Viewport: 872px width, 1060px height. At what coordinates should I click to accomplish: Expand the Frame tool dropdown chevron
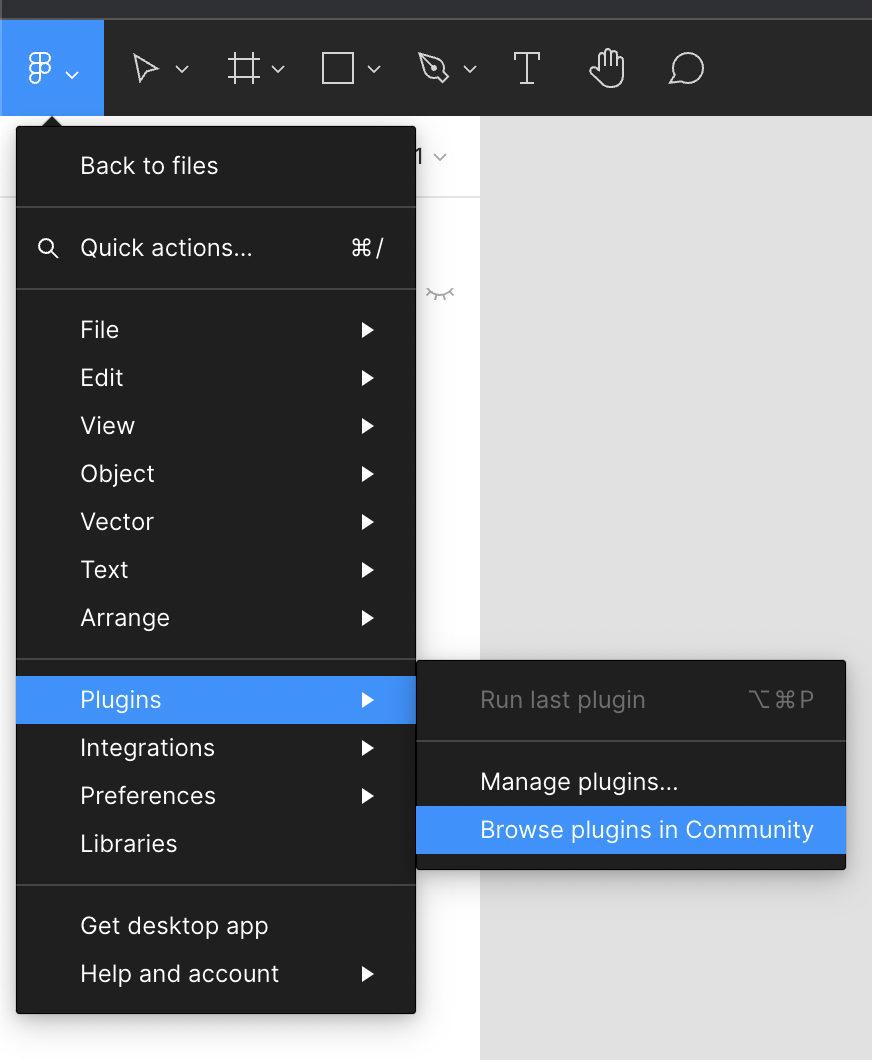coord(278,70)
